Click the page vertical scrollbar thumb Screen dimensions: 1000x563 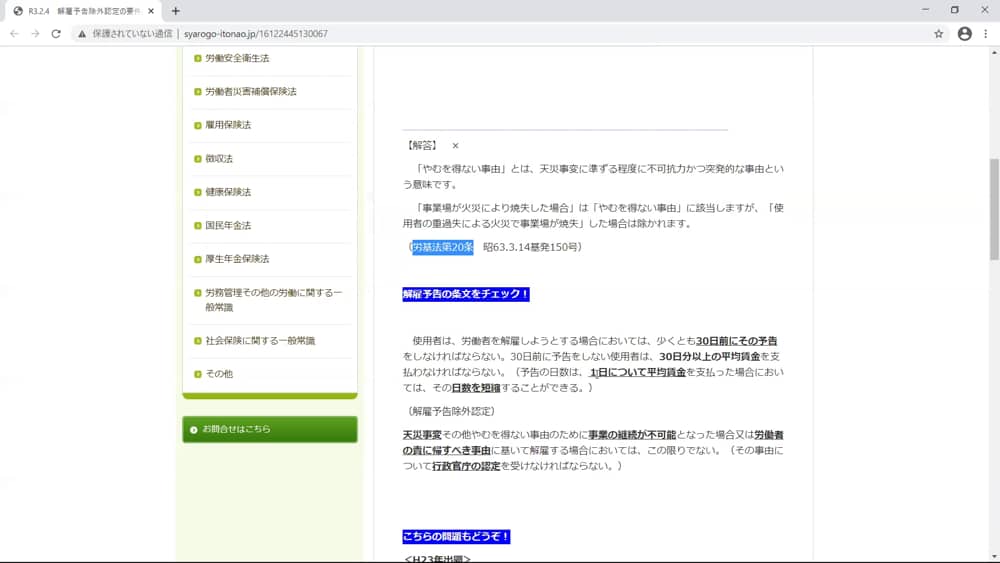(x=994, y=209)
